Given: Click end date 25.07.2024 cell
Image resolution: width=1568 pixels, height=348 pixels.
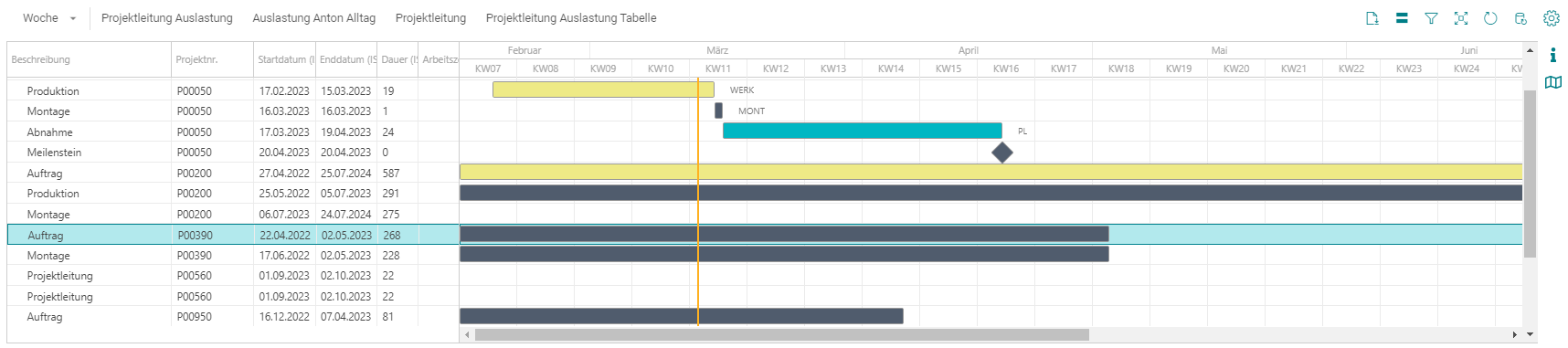Looking at the screenshot, I should [346, 173].
